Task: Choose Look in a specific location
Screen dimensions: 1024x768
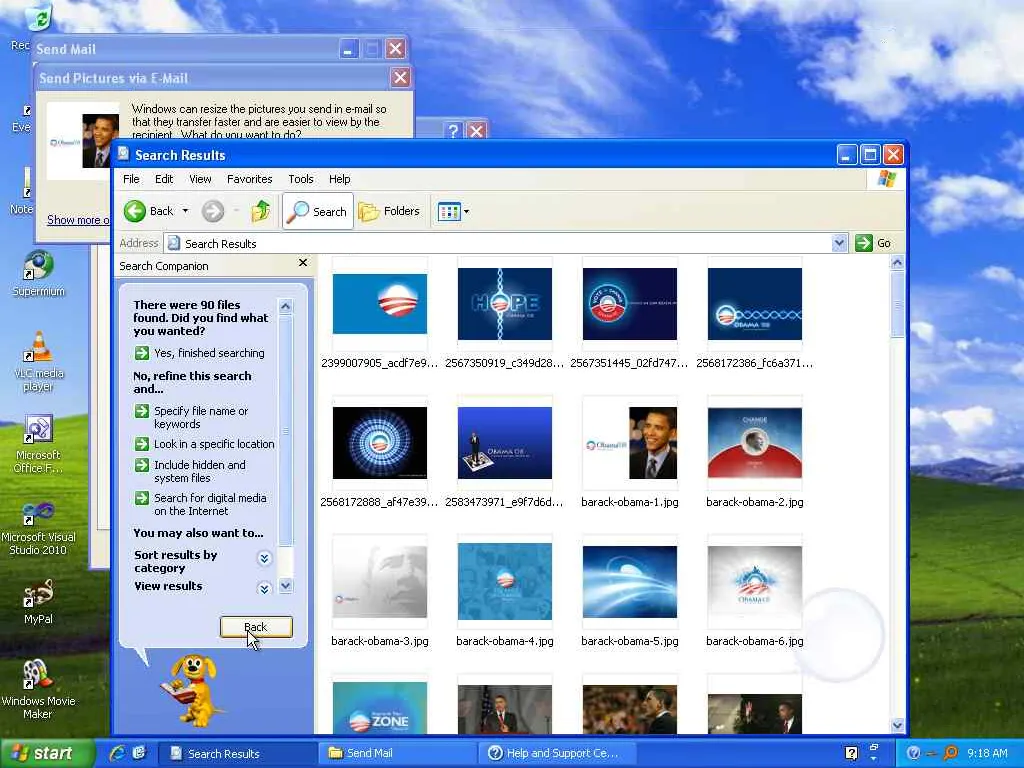Action: 204,444
